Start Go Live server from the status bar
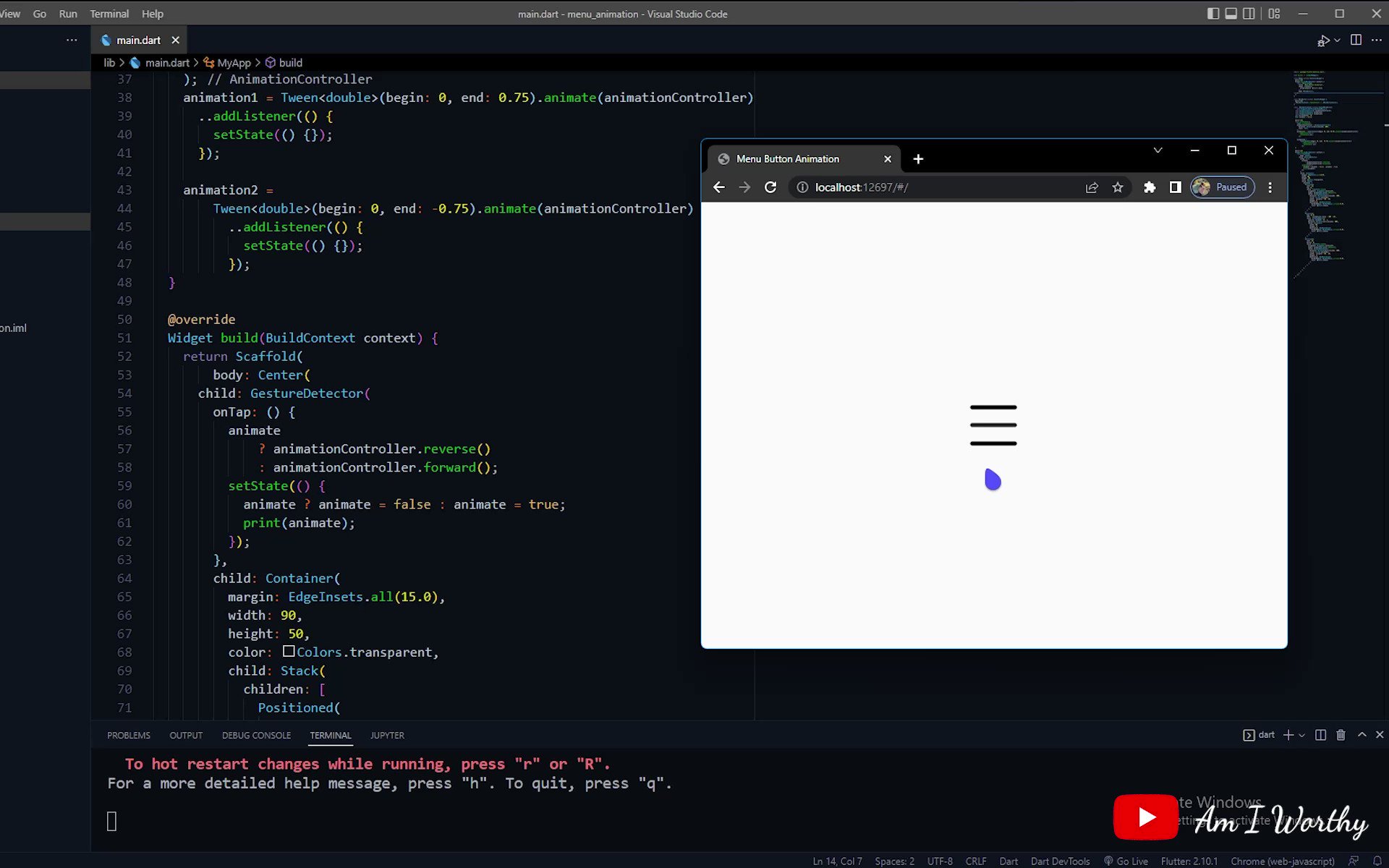Image resolution: width=1389 pixels, height=868 pixels. pyautogui.click(x=1126, y=861)
